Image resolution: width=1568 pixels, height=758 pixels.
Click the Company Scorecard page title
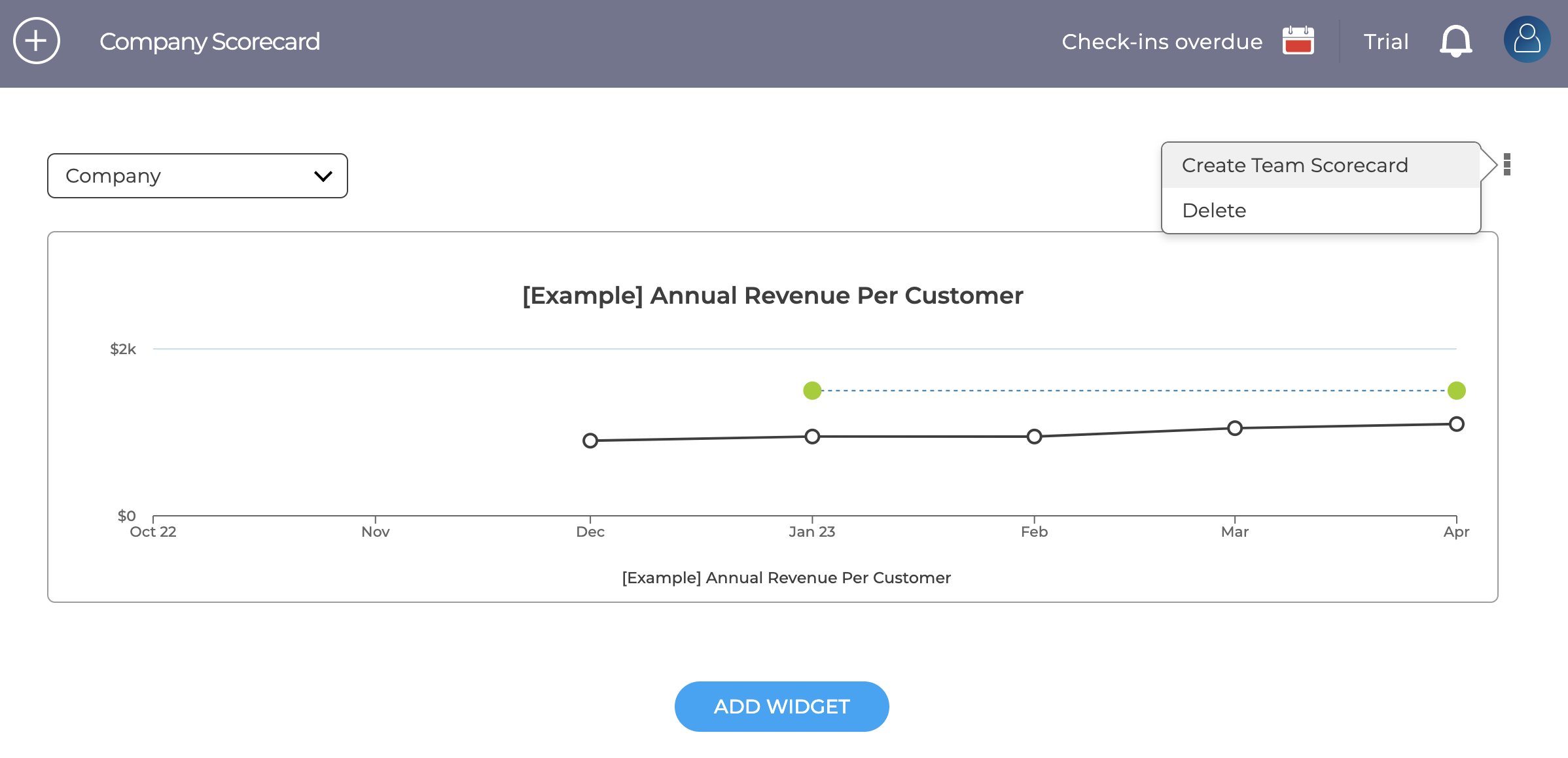click(209, 41)
